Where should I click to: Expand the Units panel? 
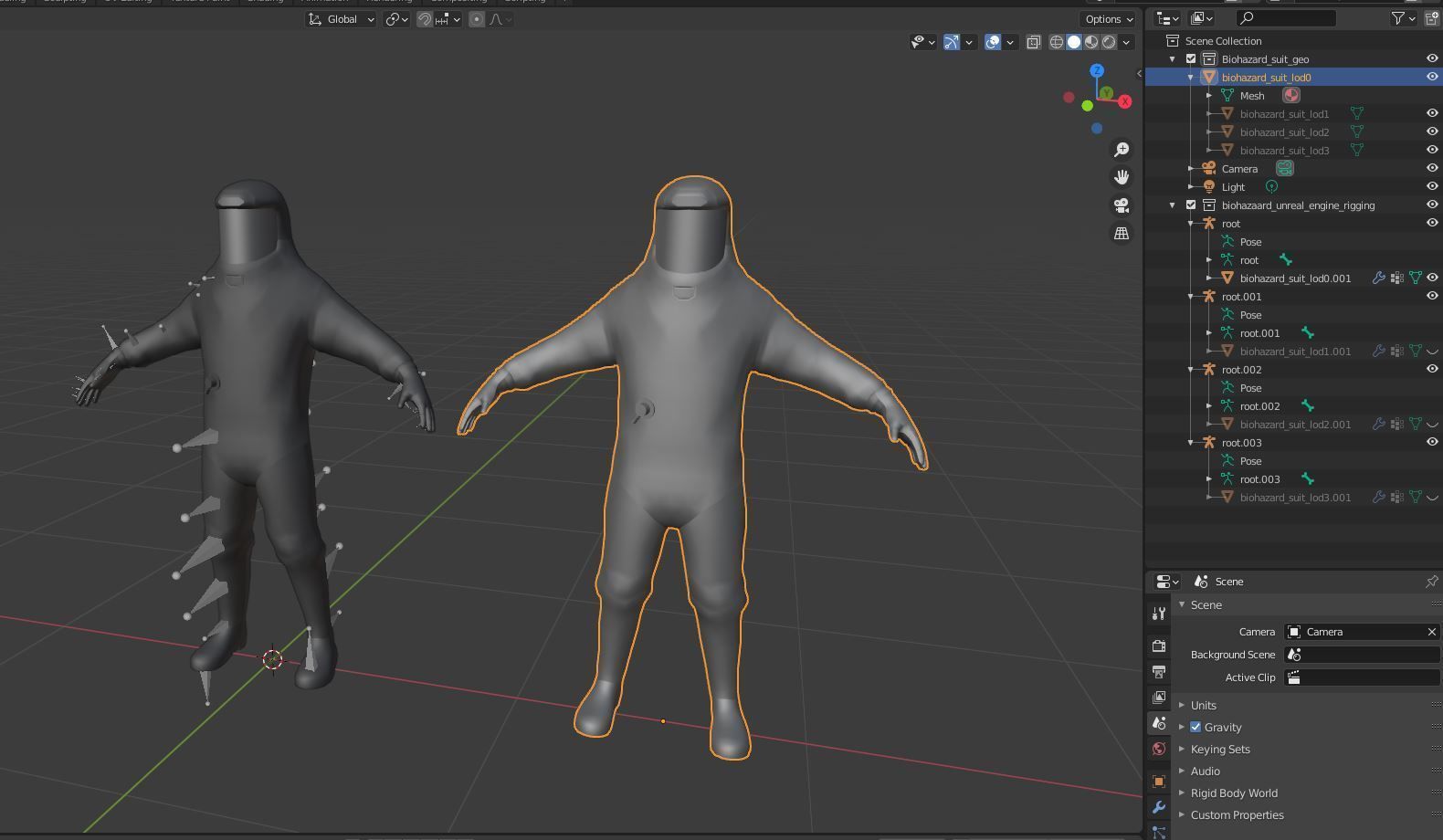pos(1203,705)
